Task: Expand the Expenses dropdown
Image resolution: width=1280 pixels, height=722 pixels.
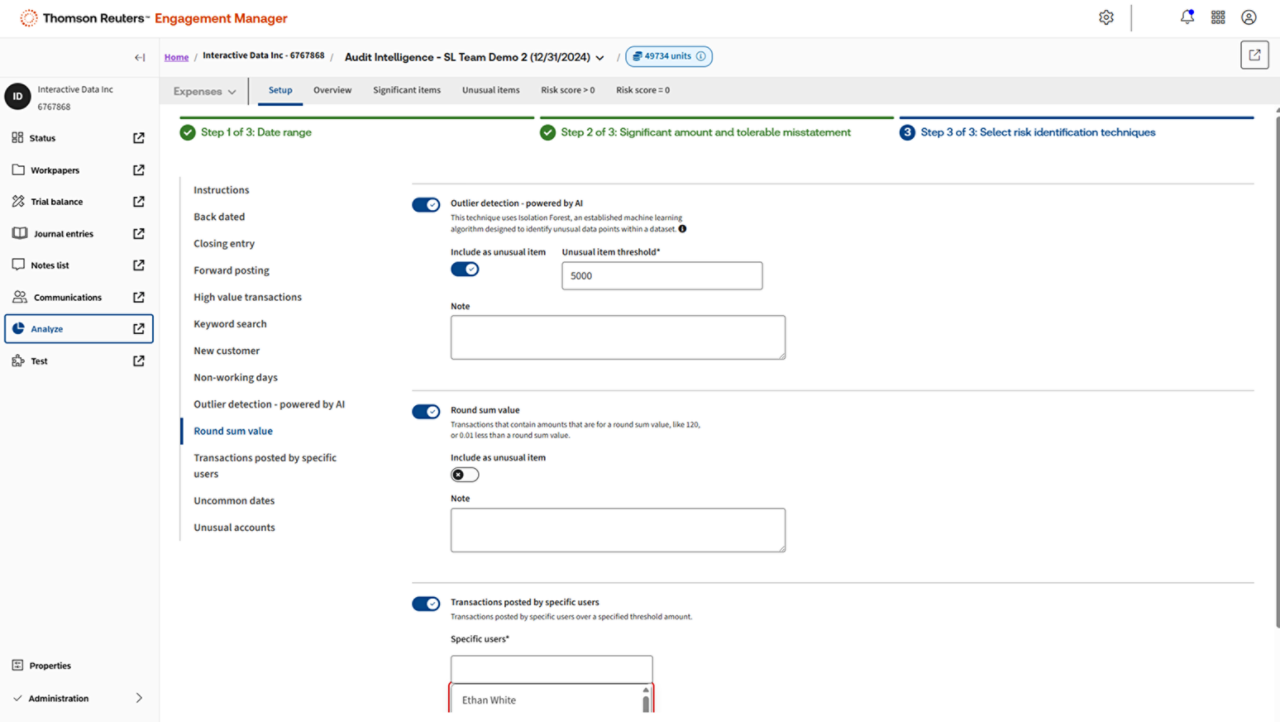Action: click(x=205, y=91)
